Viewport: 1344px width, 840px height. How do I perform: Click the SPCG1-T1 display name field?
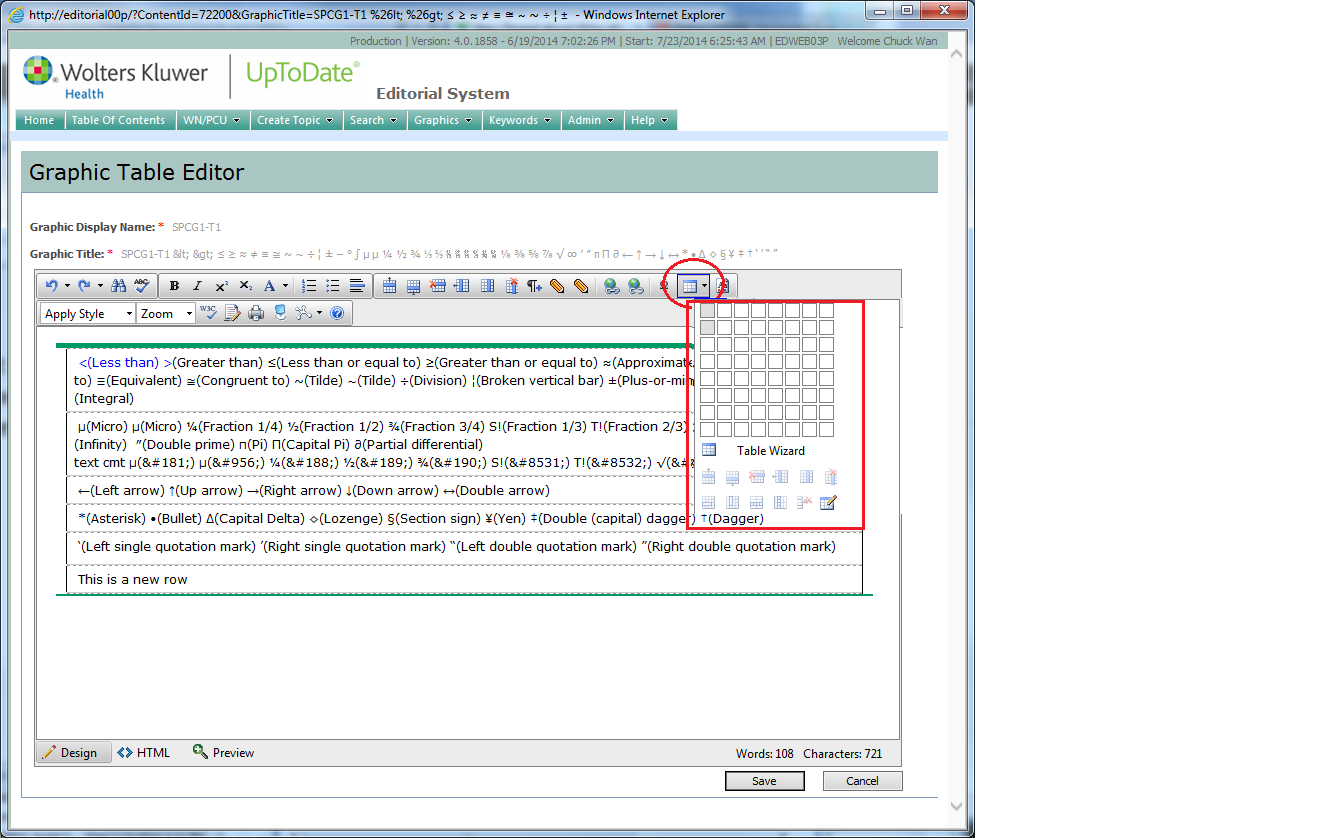197,228
